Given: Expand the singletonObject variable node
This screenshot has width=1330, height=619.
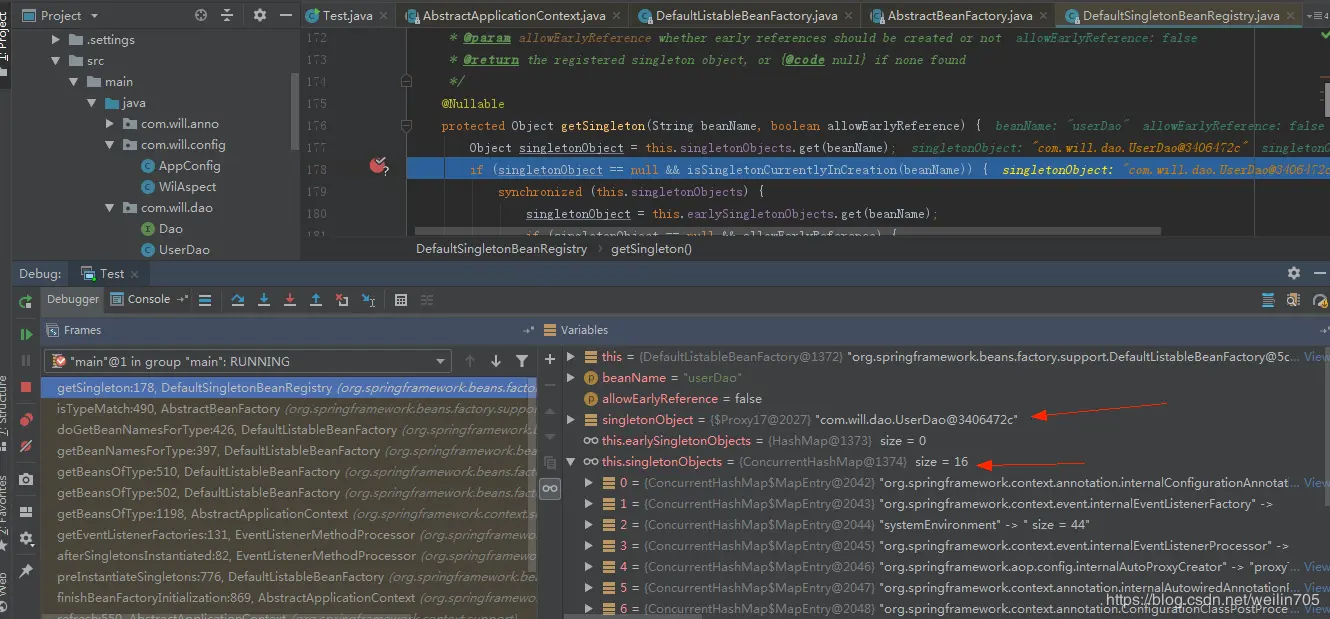Looking at the screenshot, I should [x=571, y=420].
